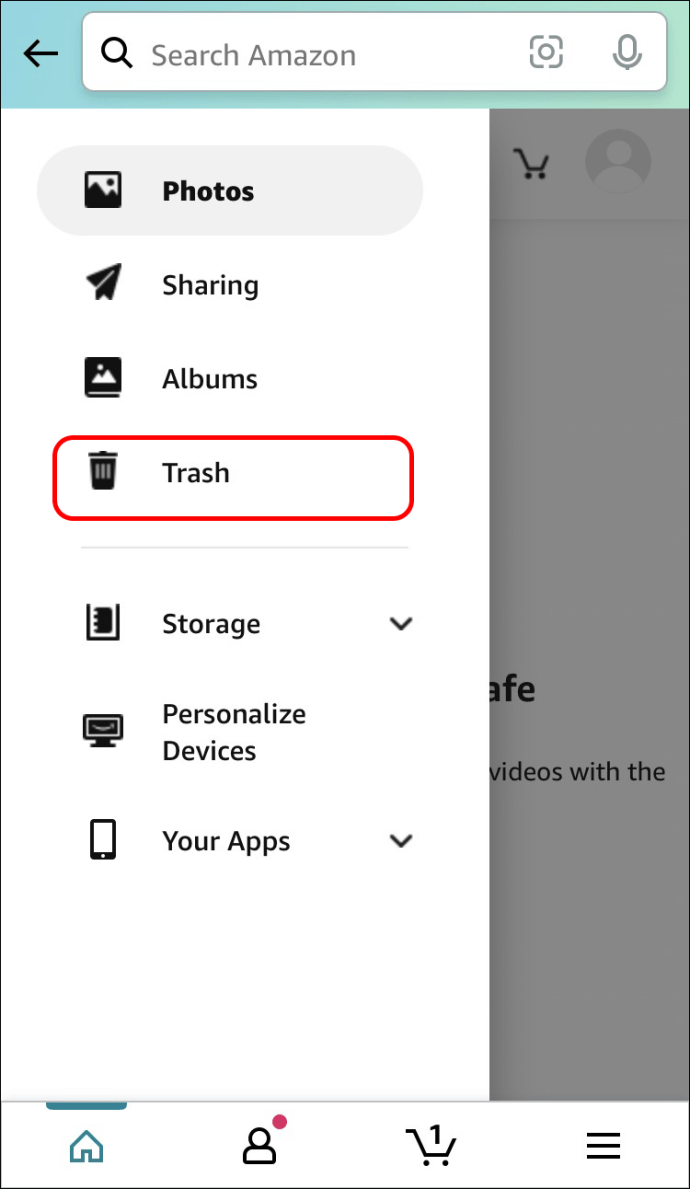
Task: Tap the Home icon in bottom bar
Action: pyautogui.click(x=87, y=1146)
